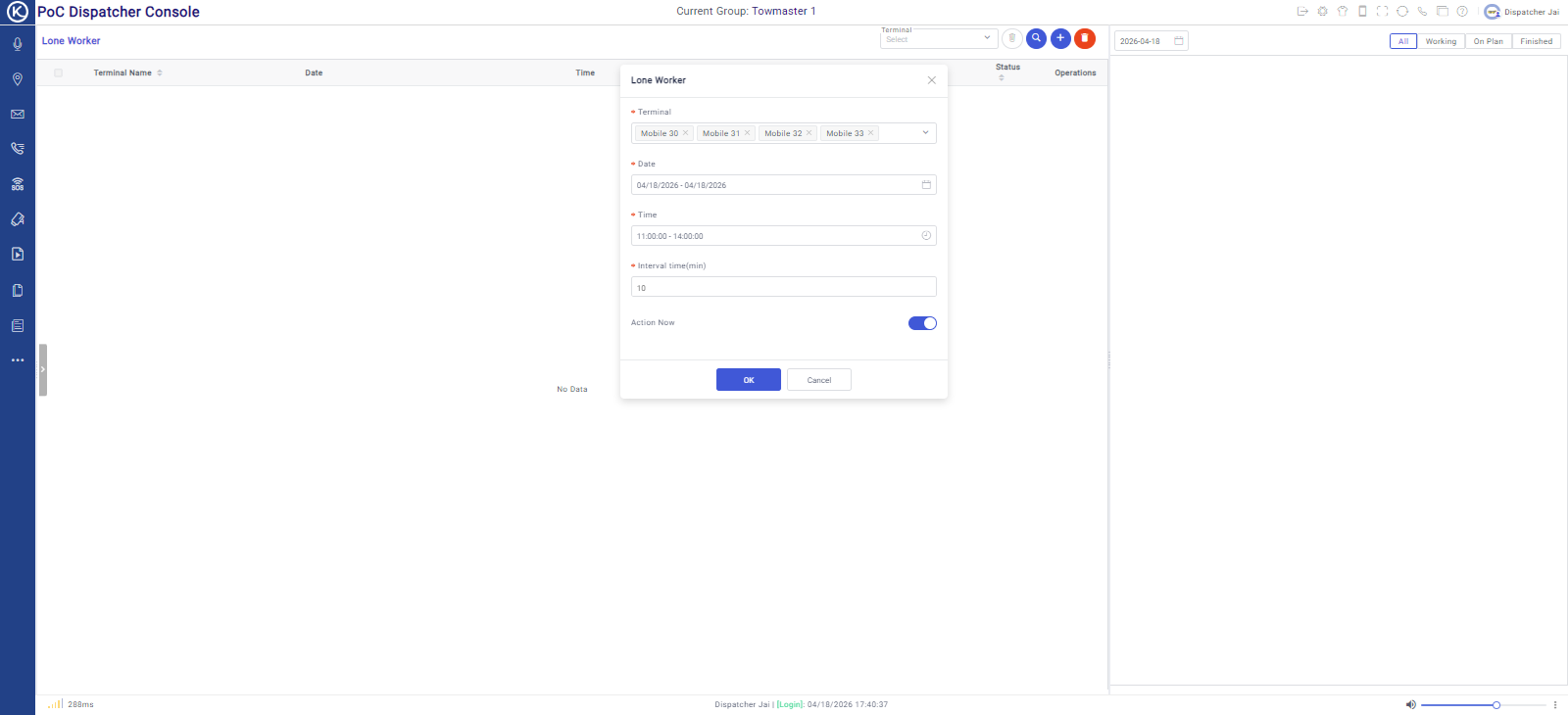The image size is (1568, 715).
Task: Open settings gear in top bar
Action: click(x=1322, y=12)
